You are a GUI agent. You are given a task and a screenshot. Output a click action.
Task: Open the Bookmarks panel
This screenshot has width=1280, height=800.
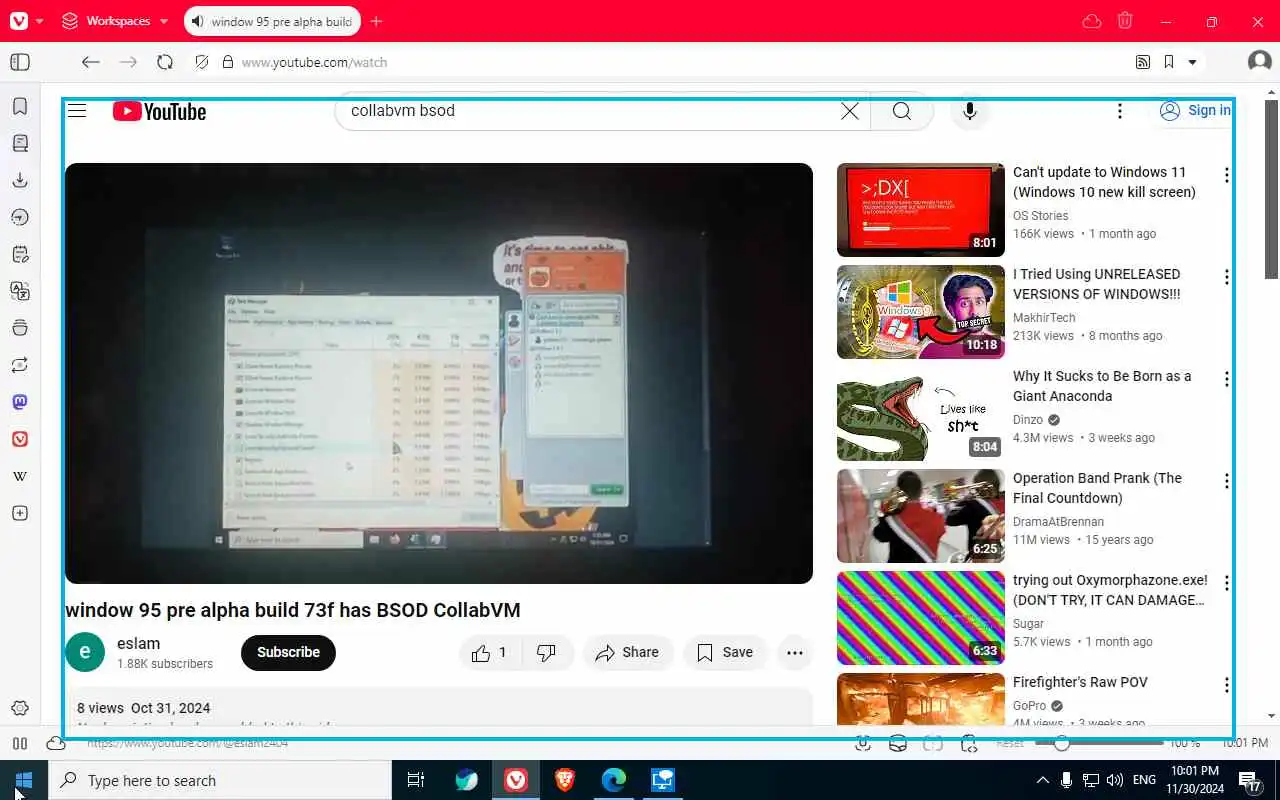pyautogui.click(x=20, y=106)
